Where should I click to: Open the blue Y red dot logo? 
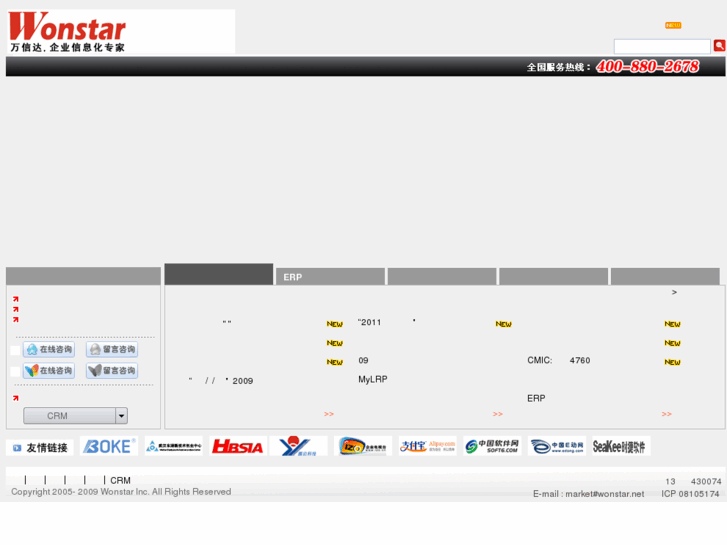298,446
